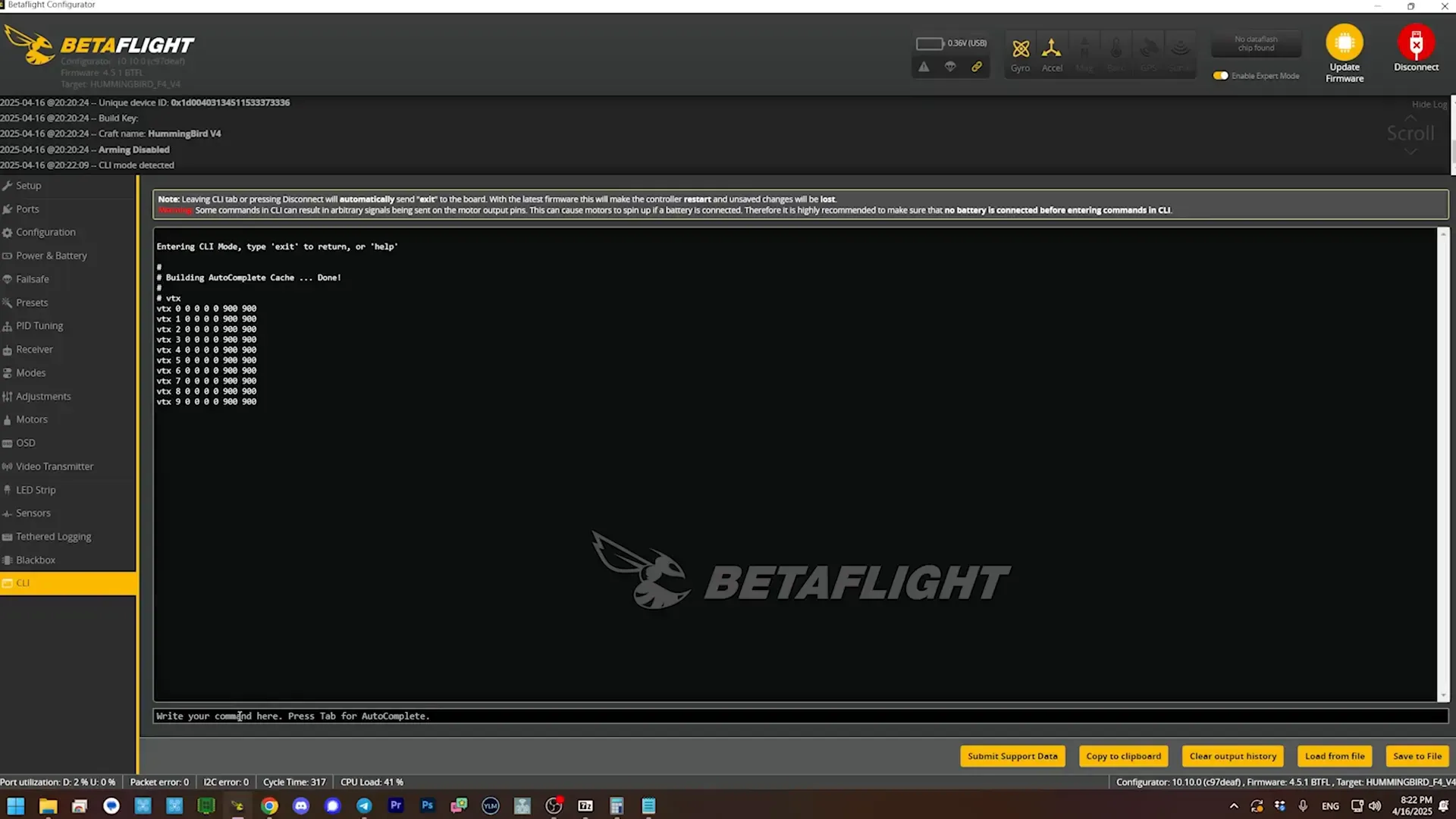This screenshot has height=819, width=1456.
Task: Click the 'Building AutoComplete Cache' output line
Action: tap(249, 278)
